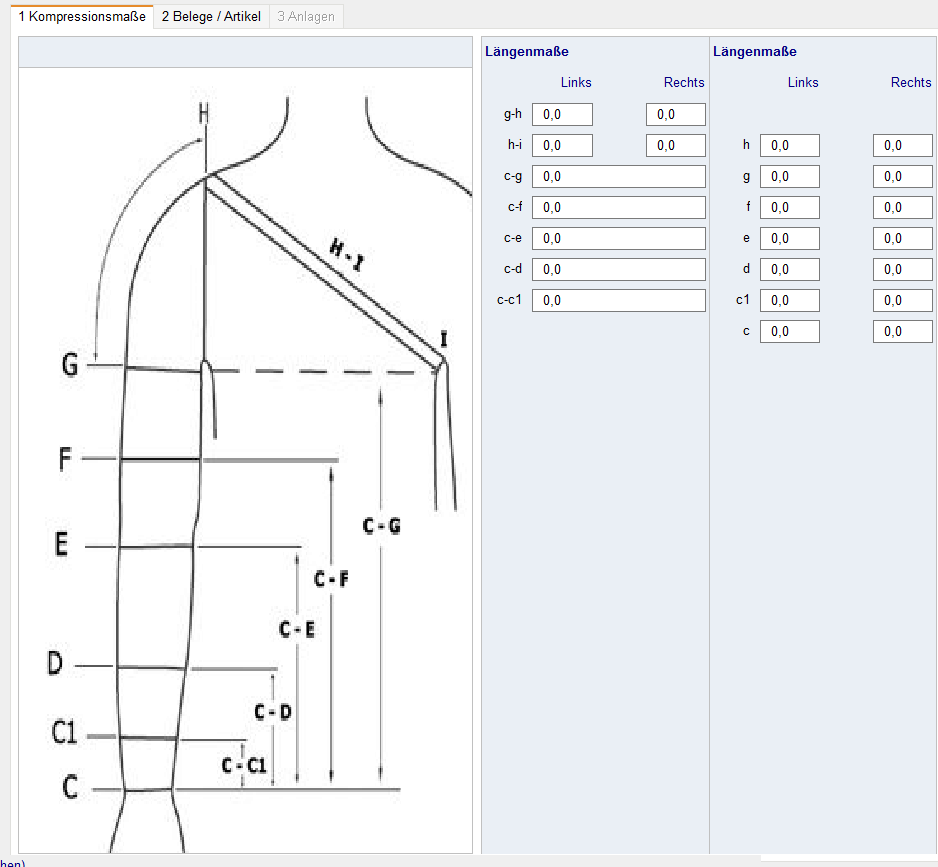Click the Rechts input field for g-h
Image resolution: width=938 pixels, height=867 pixels.
(676, 115)
